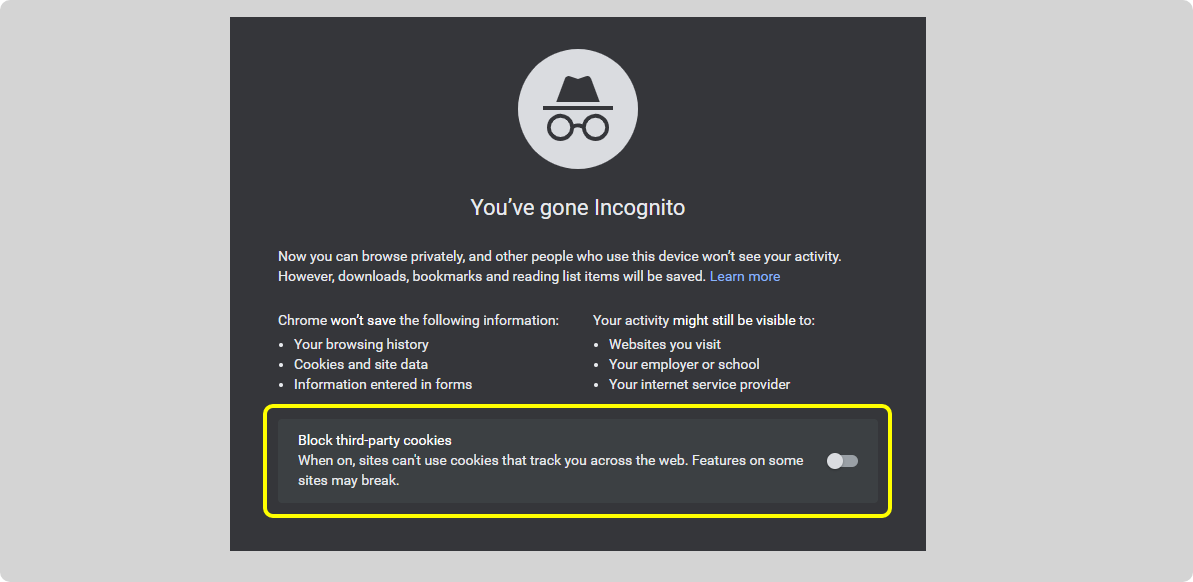1193x582 pixels.
Task: Click the glasses in the Incognito logo
Action: (x=578, y=127)
